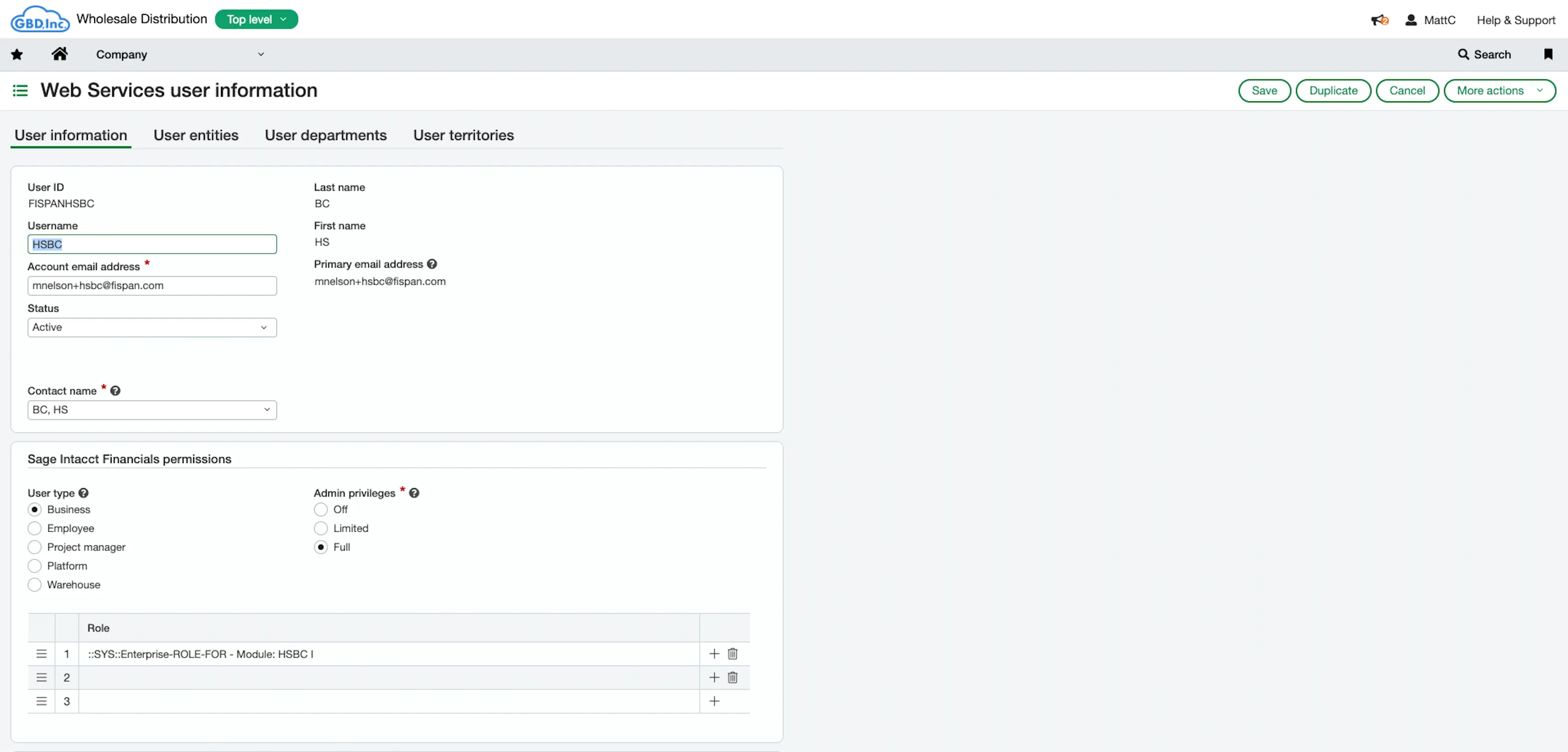1568x752 pixels.
Task: Add a row after role row 1
Action: click(714, 654)
